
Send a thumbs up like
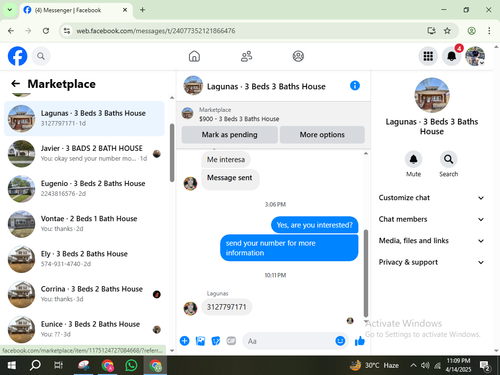pyautogui.click(x=360, y=341)
